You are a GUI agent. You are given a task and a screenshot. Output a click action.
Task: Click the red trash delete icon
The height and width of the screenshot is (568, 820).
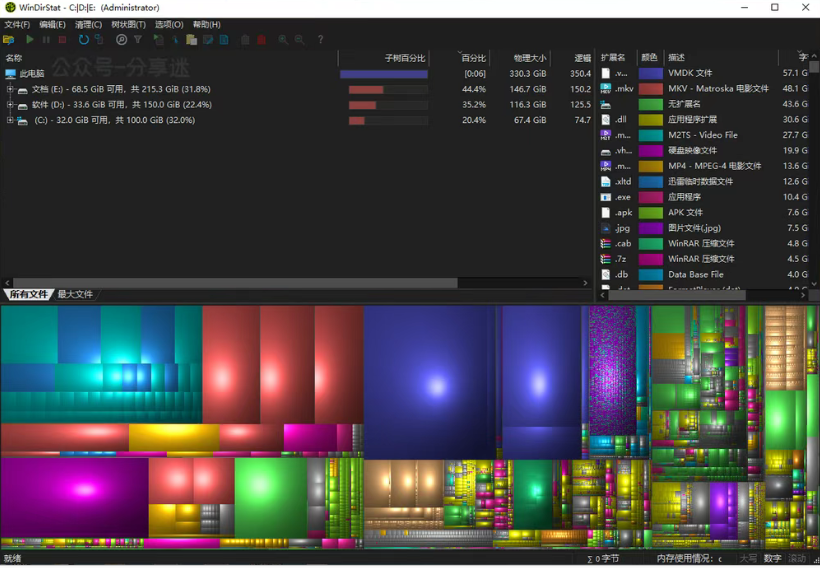tap(261, 40)
